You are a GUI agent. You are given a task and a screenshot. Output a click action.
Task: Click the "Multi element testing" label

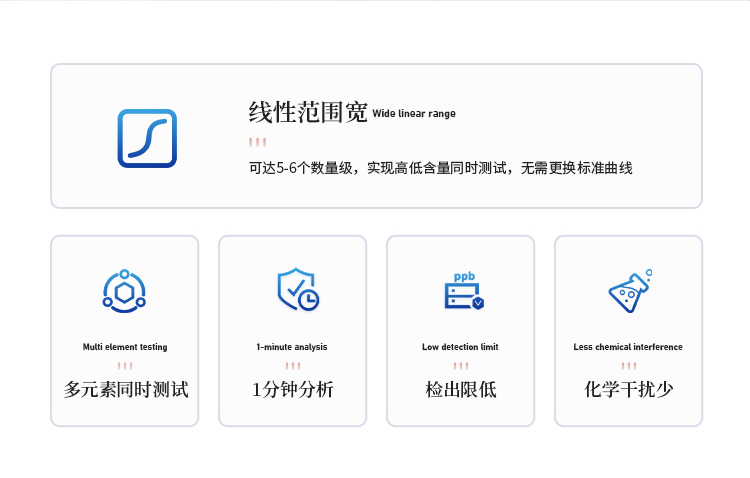pyautogui.click(x=125, y=347)
